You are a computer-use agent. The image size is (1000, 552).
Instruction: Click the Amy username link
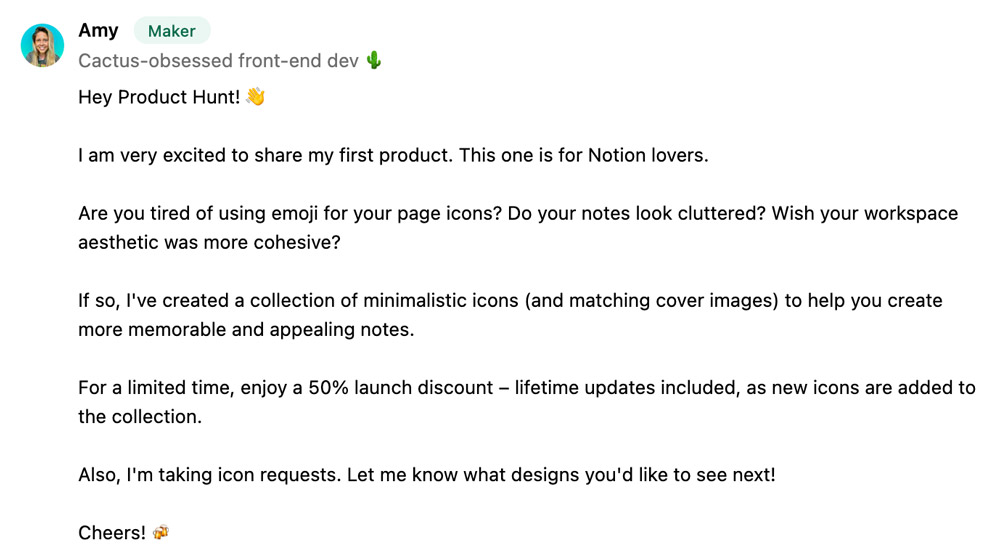pyautogui.click(x=98, y=31)
